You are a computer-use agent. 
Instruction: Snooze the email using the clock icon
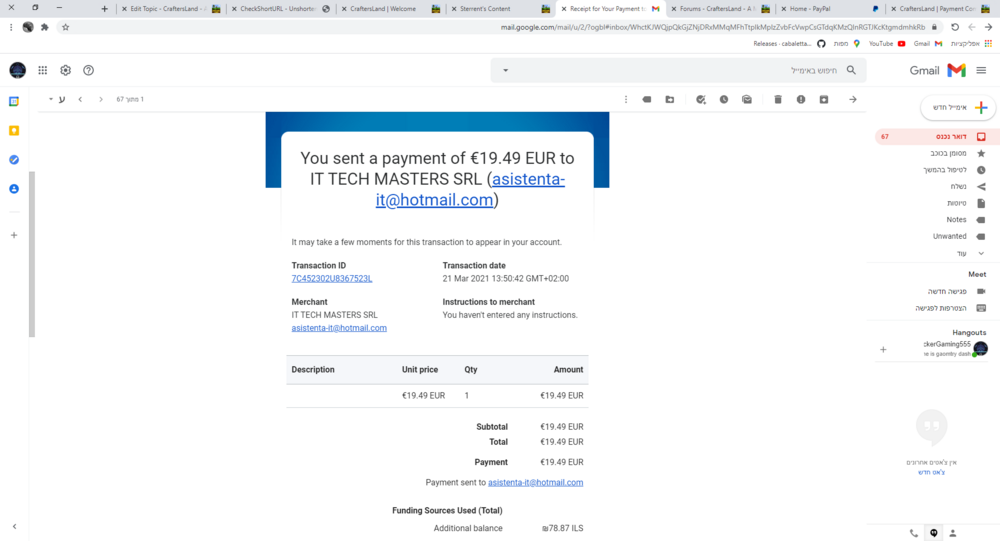723,99
